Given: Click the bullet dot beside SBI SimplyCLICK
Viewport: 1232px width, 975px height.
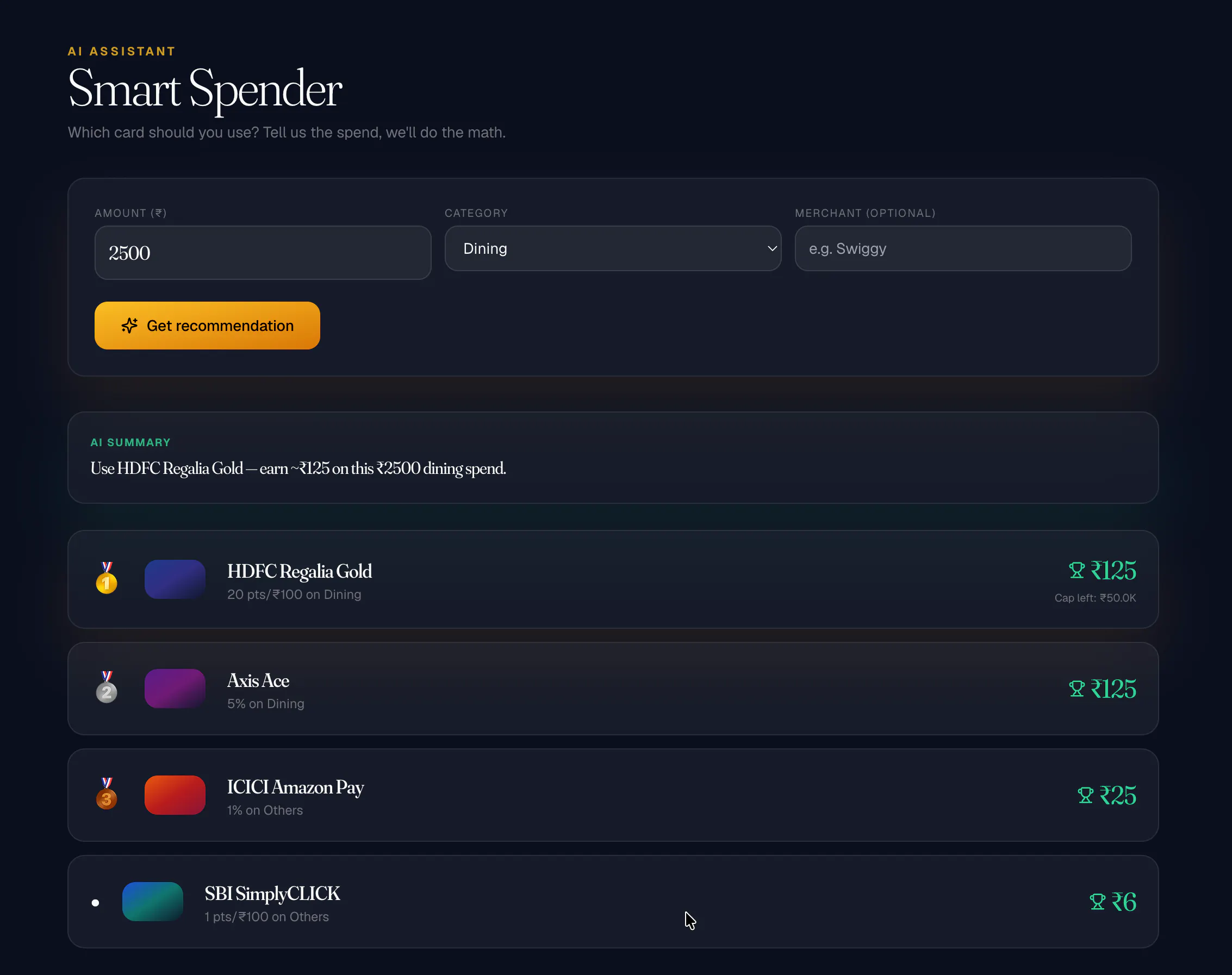Looking at the screenshot, I should tap(95, 903).
